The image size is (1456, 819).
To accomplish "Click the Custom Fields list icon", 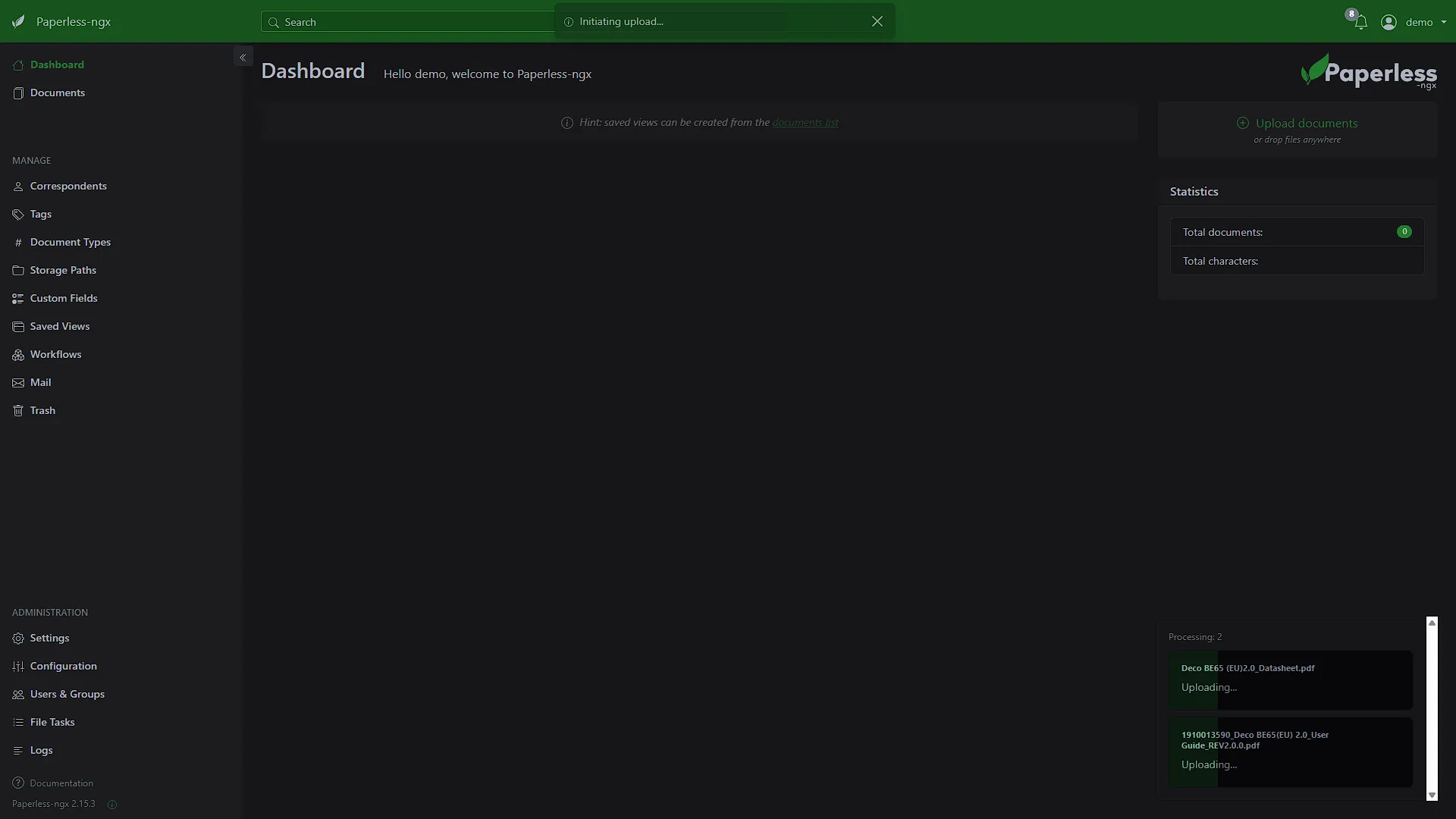I will [x=18, y=298].
